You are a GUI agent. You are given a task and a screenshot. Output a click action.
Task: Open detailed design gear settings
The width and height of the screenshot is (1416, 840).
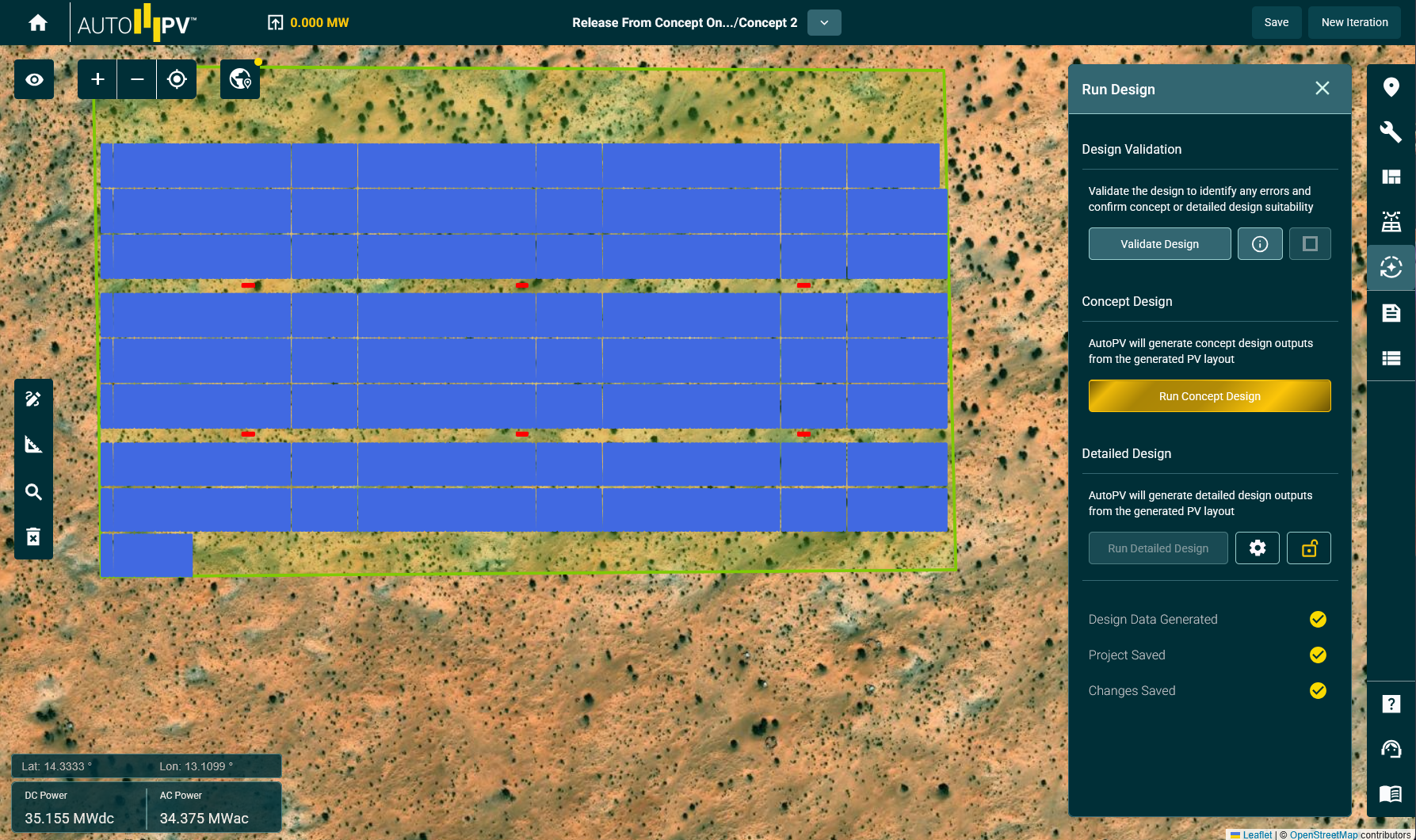1258,548
